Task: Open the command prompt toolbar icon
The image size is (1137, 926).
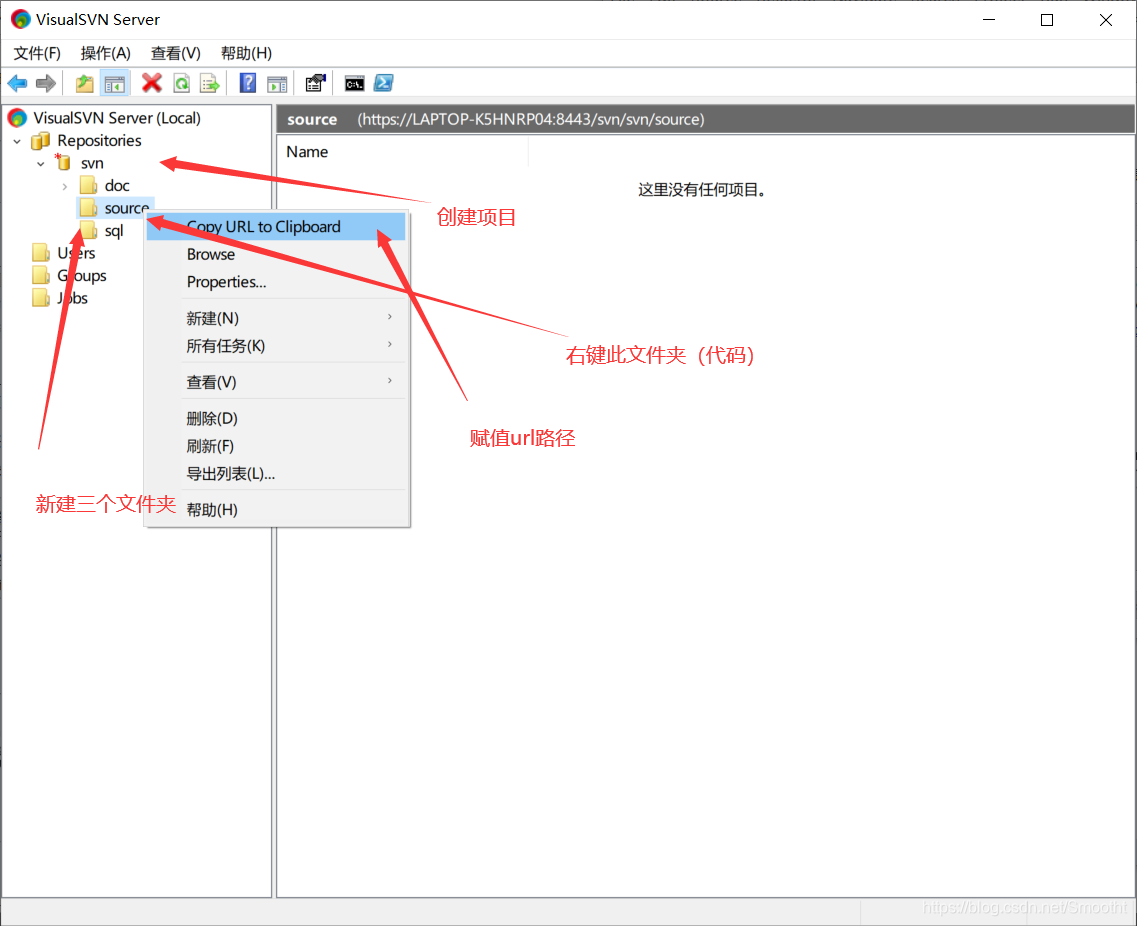Action: (355, 83)
